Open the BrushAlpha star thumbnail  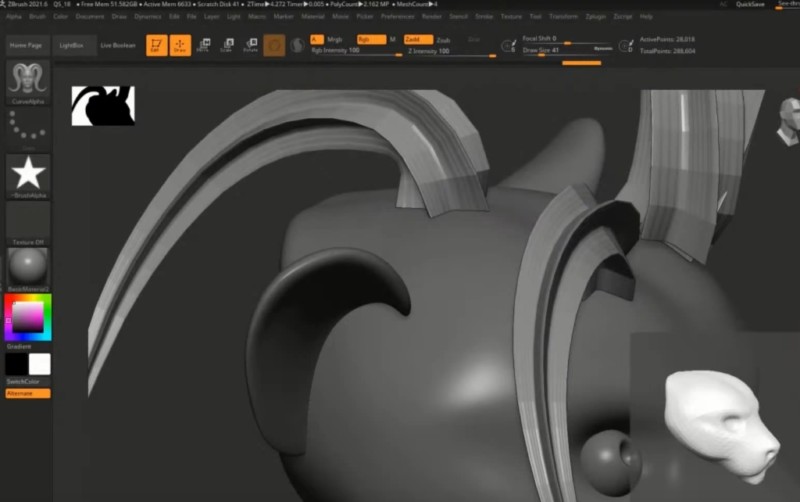[28, 173]
